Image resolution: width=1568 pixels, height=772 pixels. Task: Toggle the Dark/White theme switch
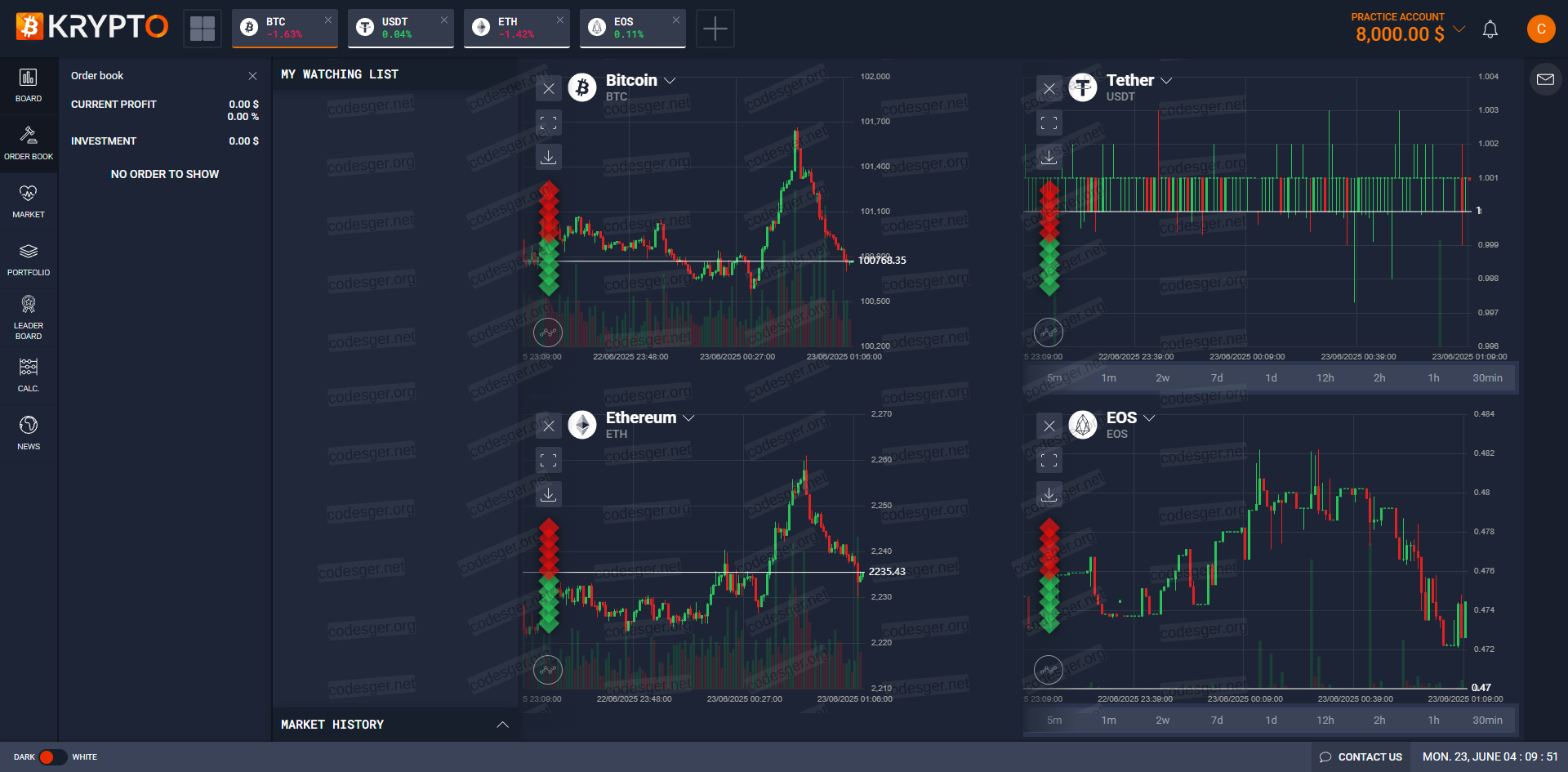click(53, 757)
